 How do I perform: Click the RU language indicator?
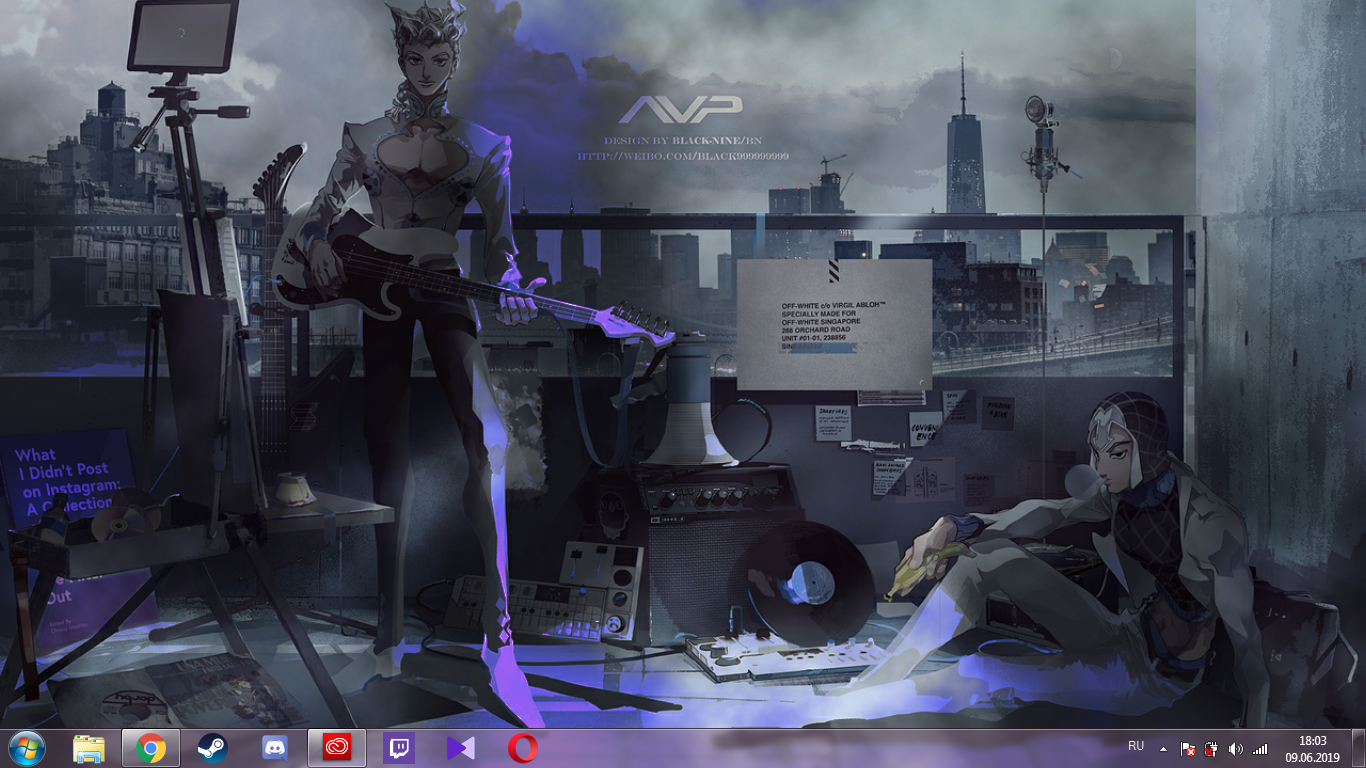pos(1136,747)
